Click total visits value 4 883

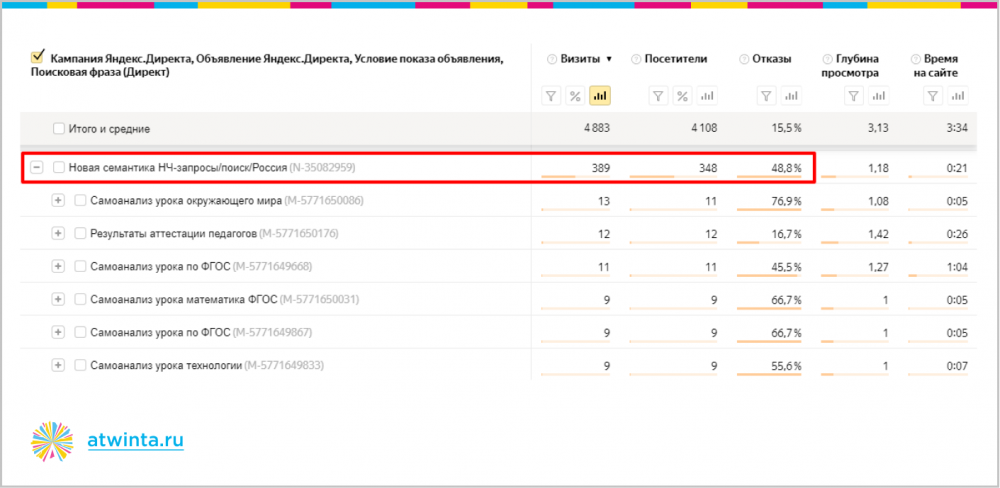coord(596,128)
